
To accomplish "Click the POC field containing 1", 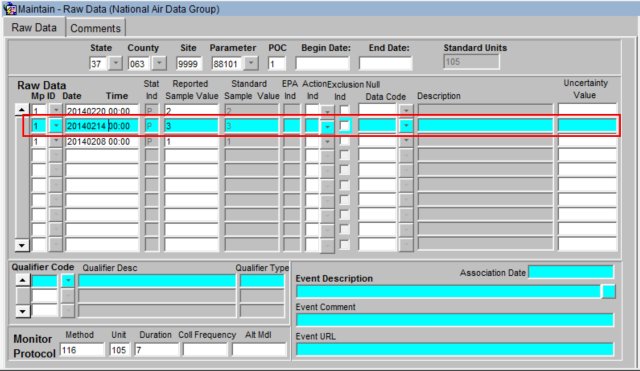I will coord(276,64).
